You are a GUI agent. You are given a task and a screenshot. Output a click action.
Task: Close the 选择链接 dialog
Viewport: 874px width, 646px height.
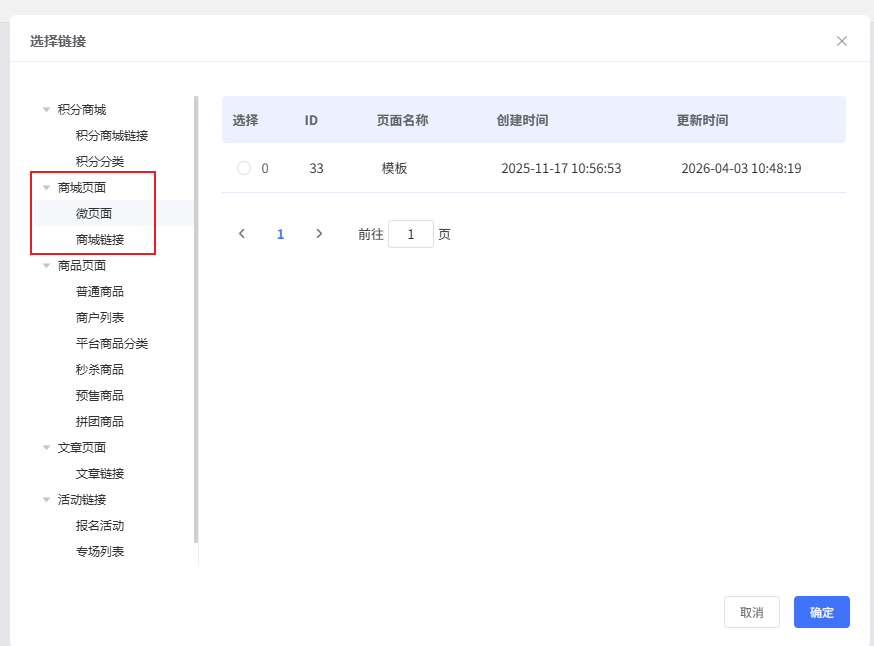click(x=841, y=41)
